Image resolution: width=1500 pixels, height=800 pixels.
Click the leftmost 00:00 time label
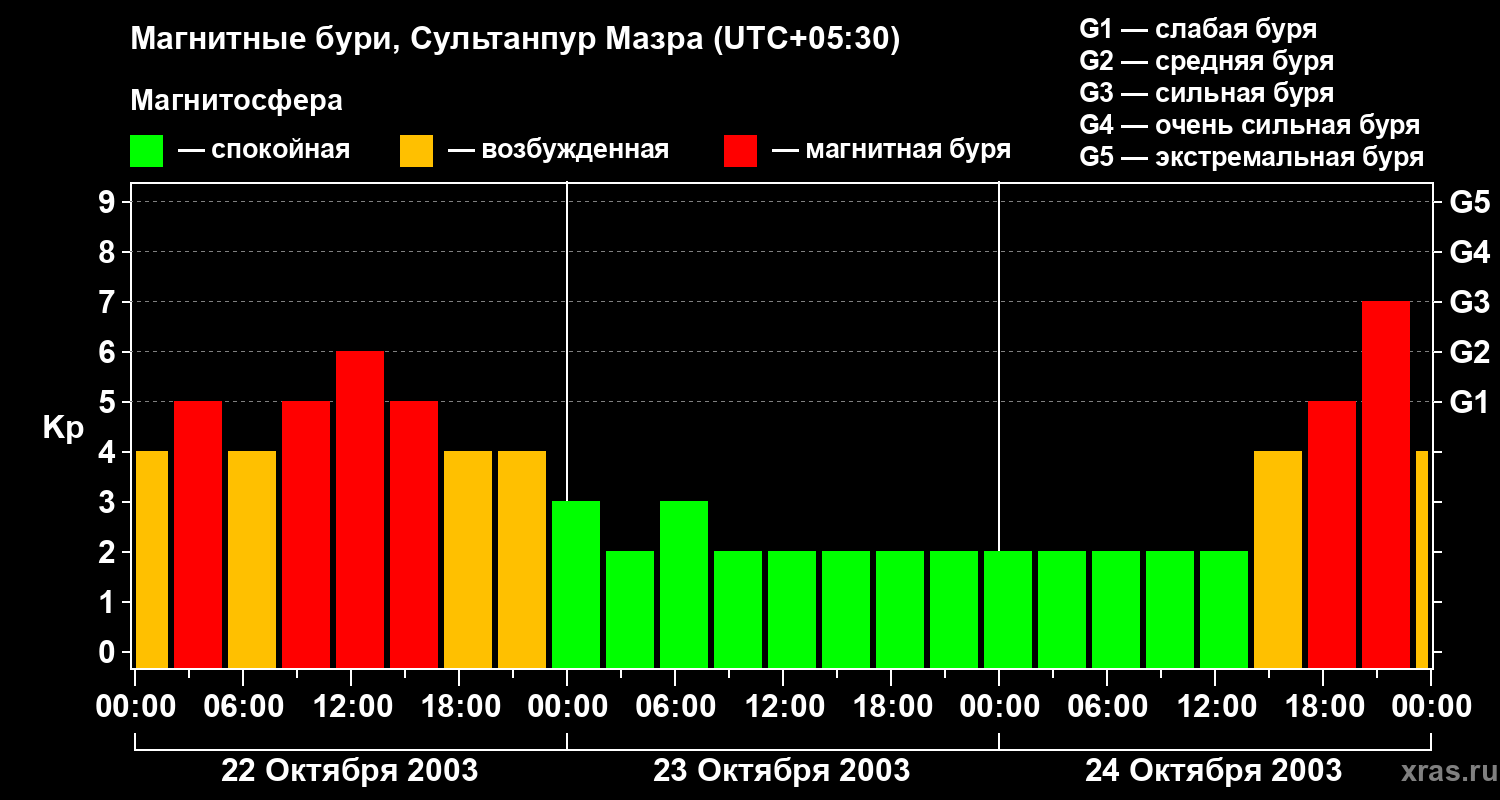[x=135, y=707]
